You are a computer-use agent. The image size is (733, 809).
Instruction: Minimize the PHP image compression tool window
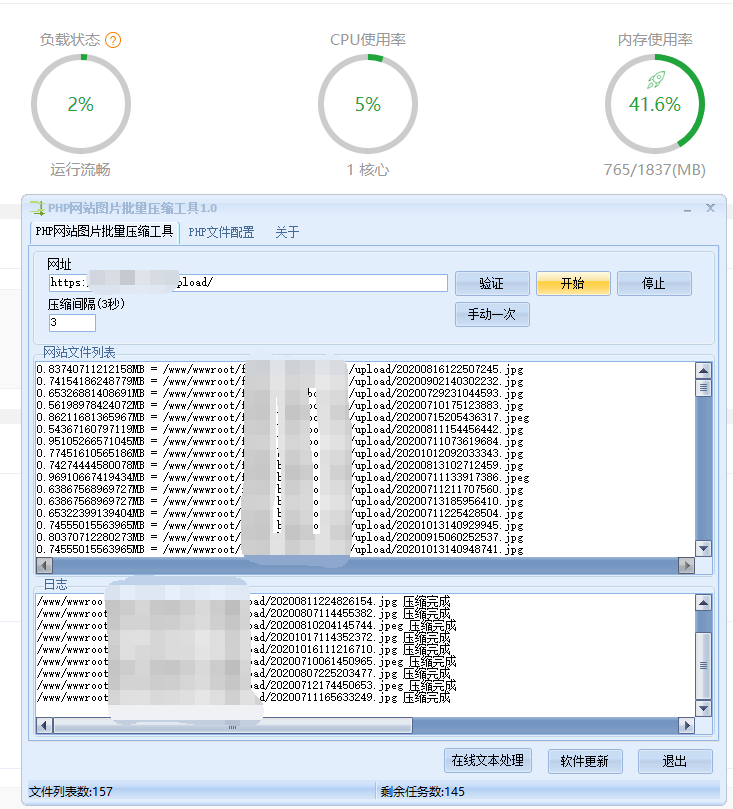pos(687,209)
